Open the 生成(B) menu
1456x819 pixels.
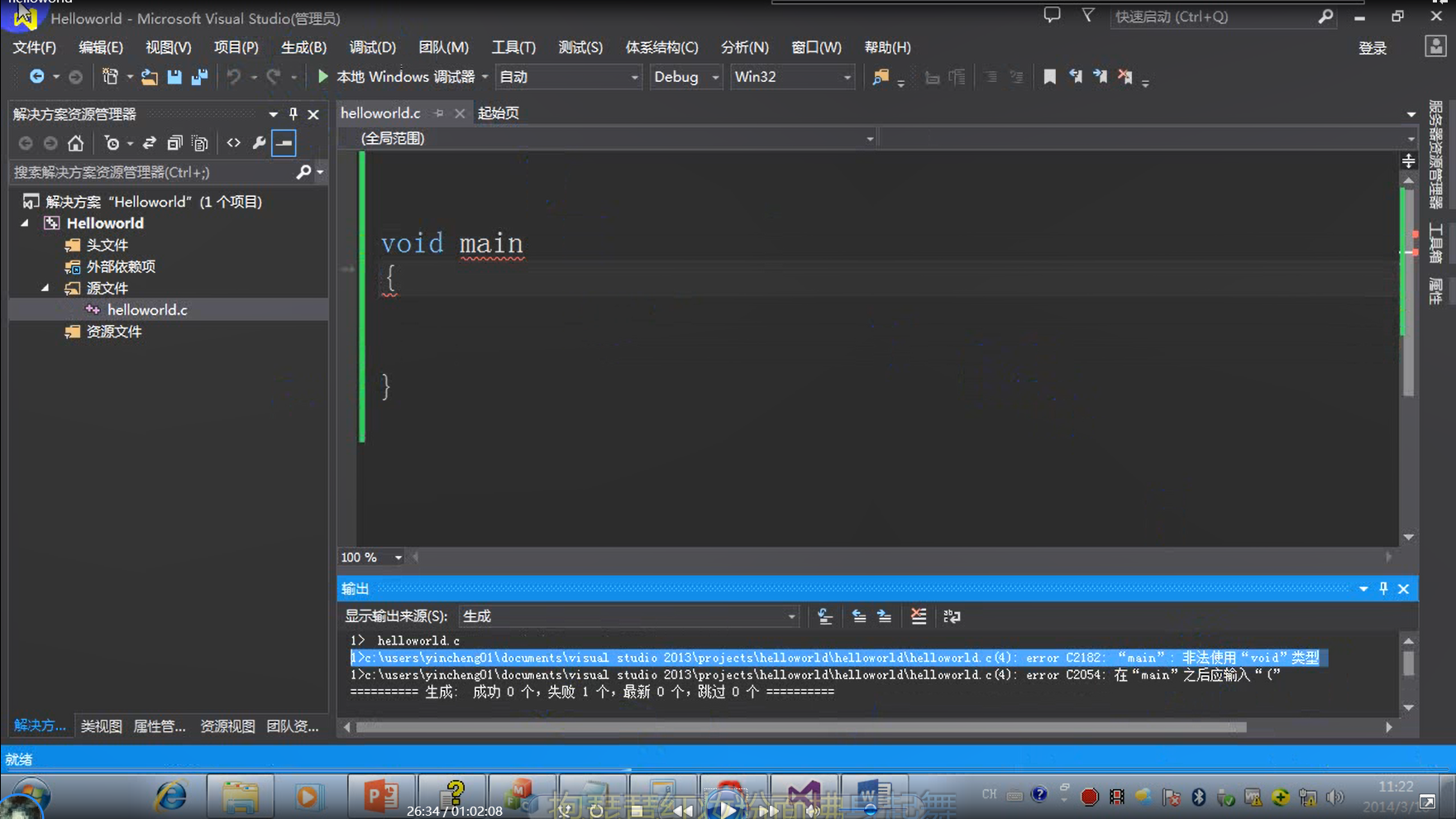[x=303, y=47]
